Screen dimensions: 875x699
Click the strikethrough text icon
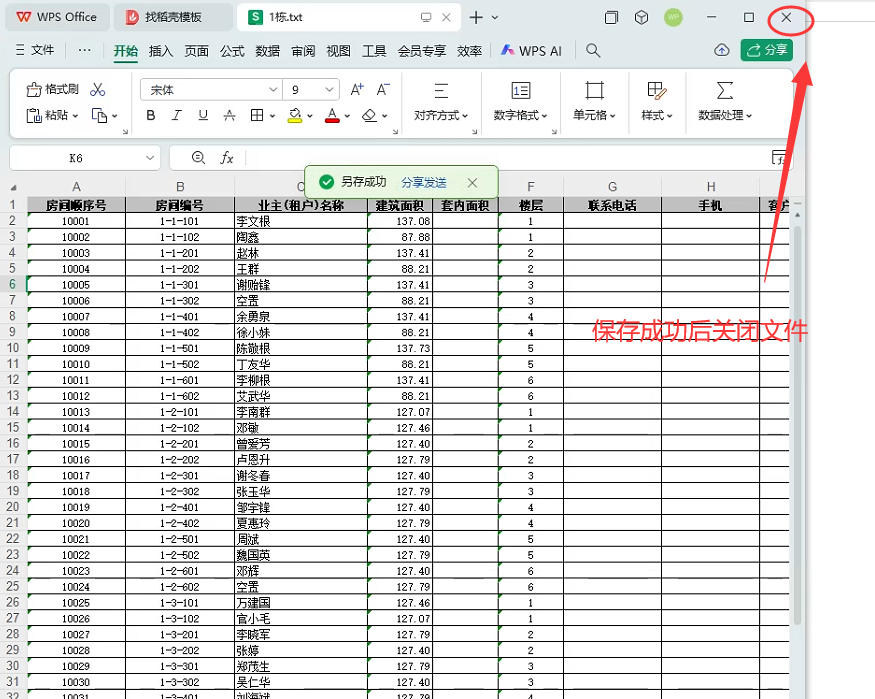pyautogui.click(x=229, y=116)
